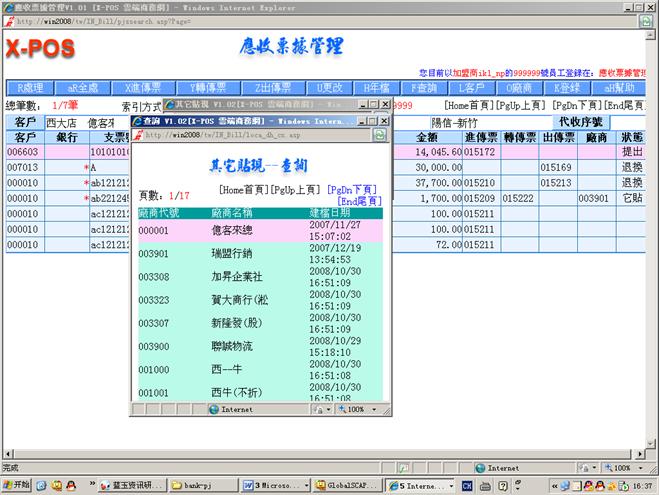This screenshot has height=495, width=659.
Task: Click the main window PgDn下頁 navigation link
Action: (576, 105)
